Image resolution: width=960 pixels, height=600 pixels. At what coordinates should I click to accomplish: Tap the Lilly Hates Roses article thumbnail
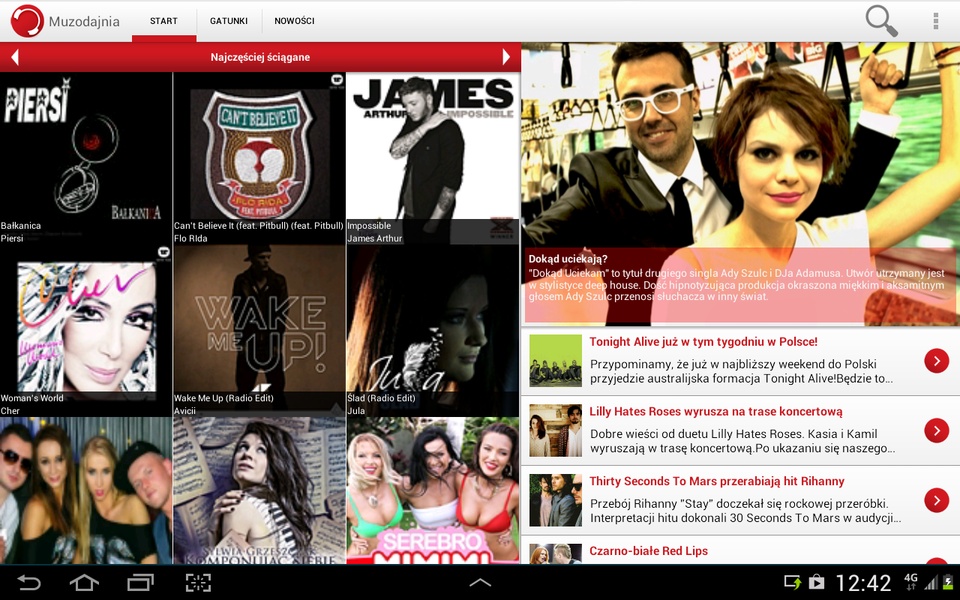pos(555,430)
